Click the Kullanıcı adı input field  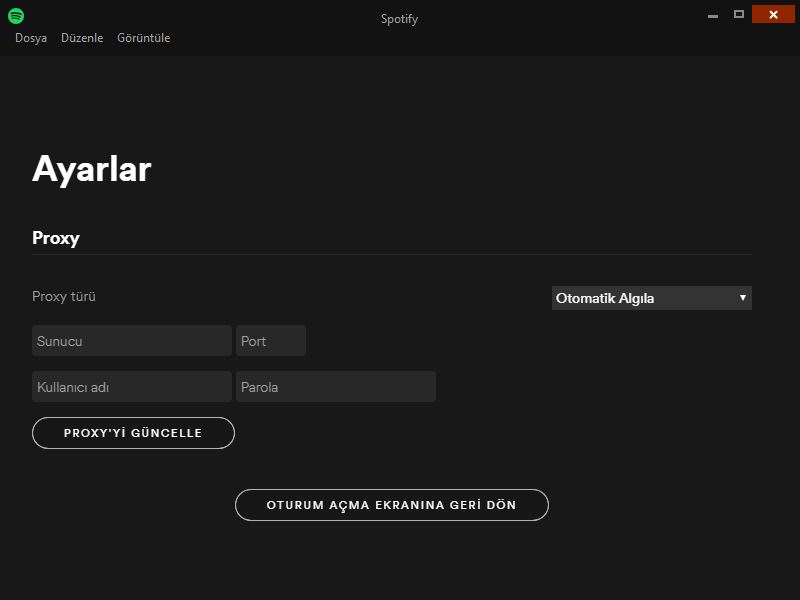(132, 387)
